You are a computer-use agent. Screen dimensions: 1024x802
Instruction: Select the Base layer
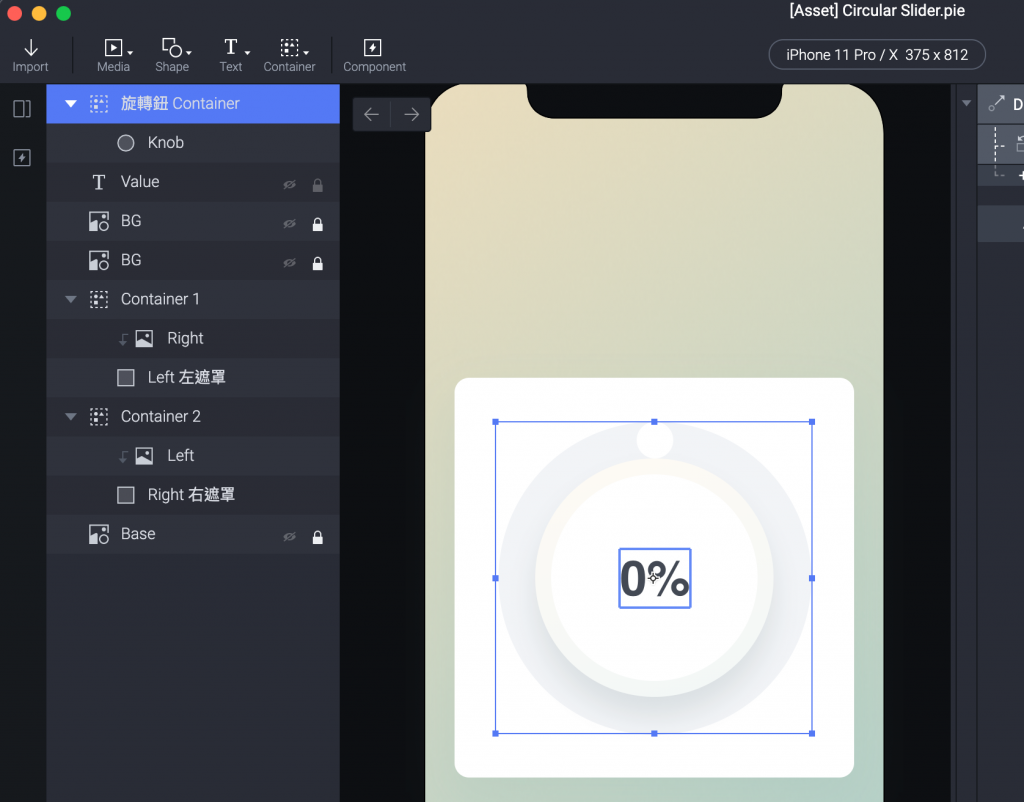[x=193, y=534]
